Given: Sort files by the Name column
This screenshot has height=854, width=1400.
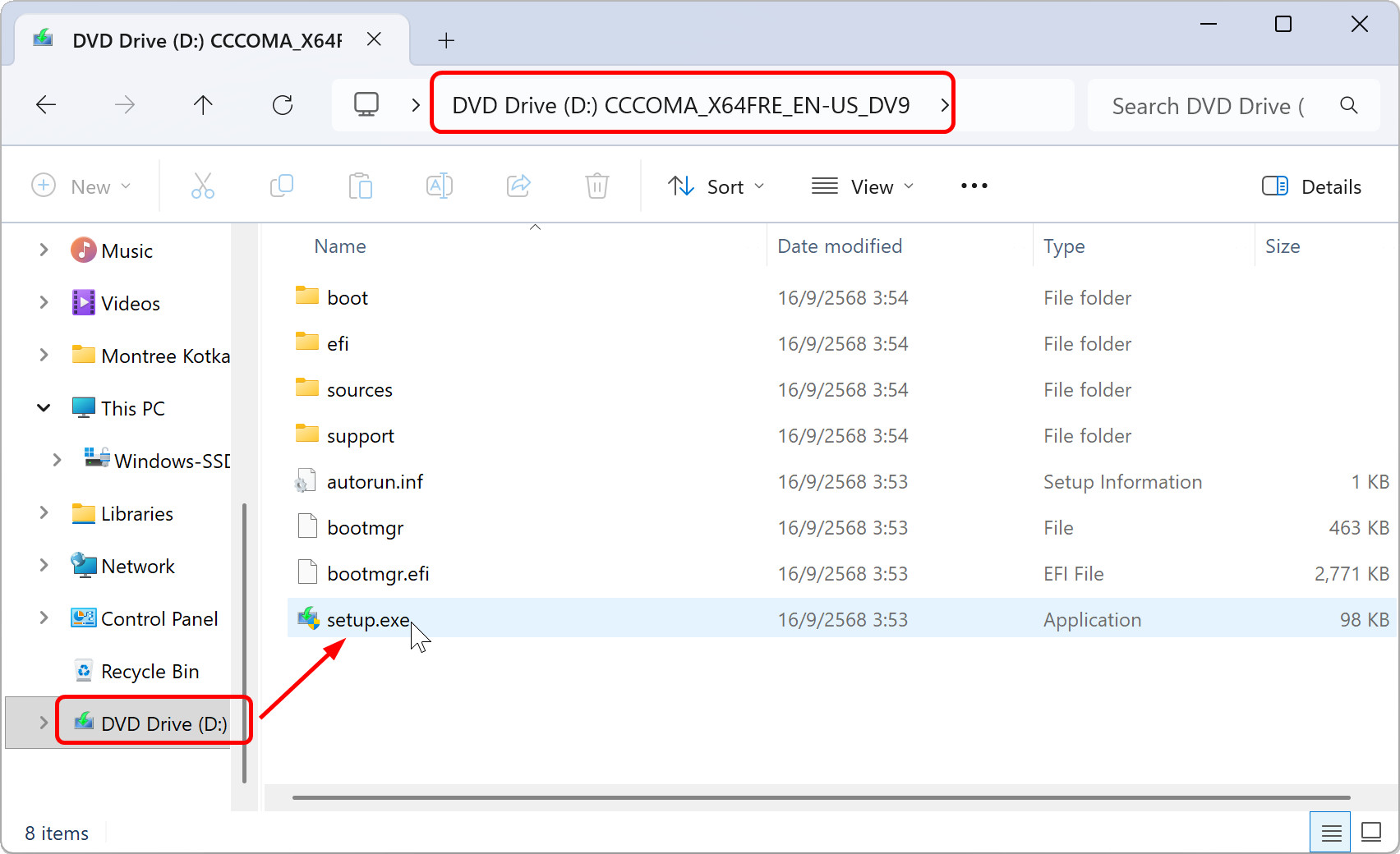Looking at the screenshot, I should coord(339,246).
